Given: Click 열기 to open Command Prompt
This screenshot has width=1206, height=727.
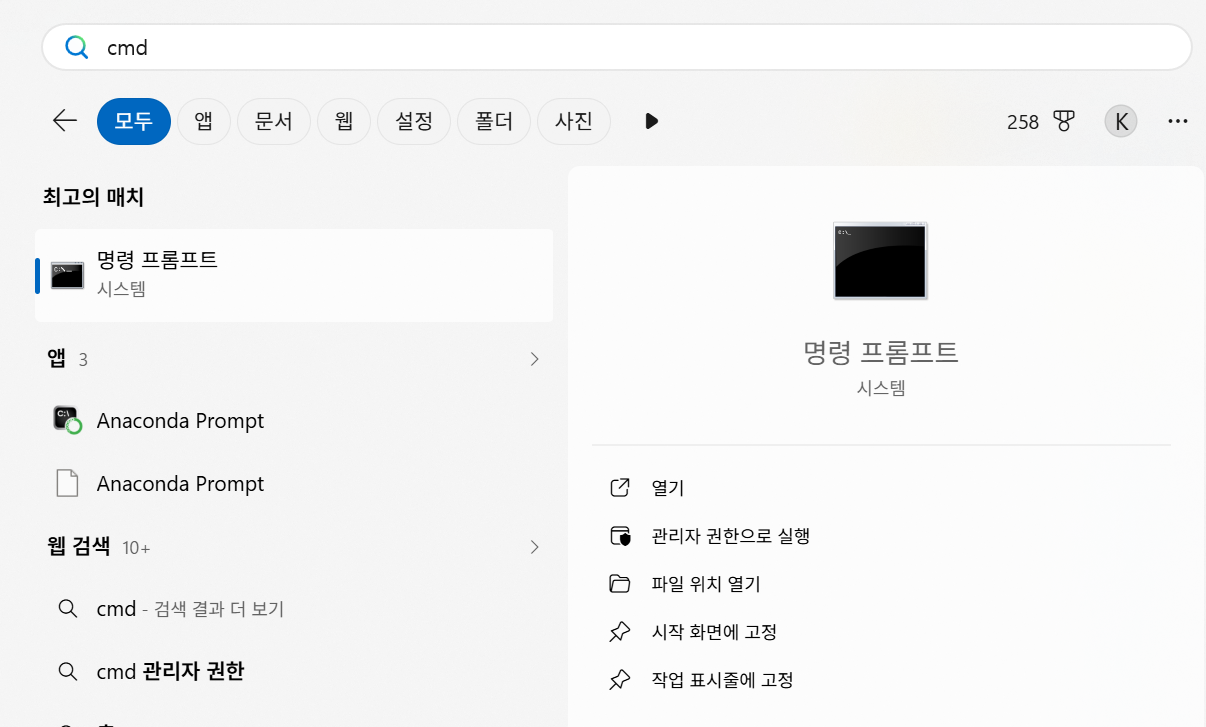Looking at the screenshot, I should (668, 488).
